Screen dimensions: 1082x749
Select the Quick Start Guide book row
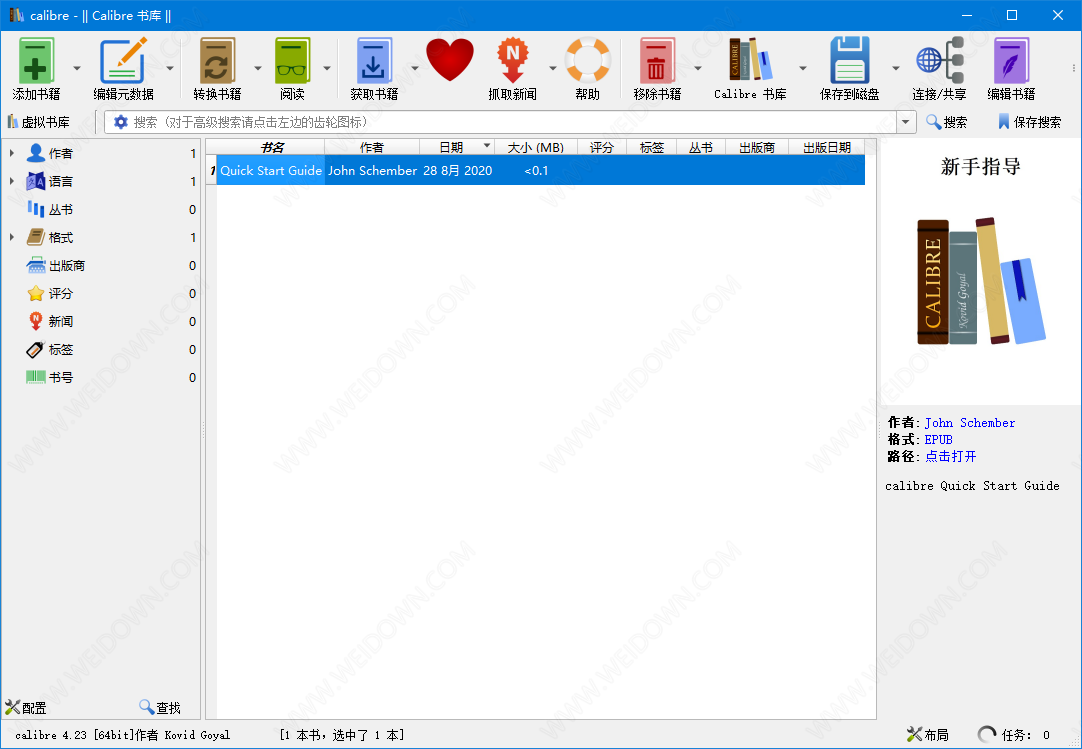540,170
